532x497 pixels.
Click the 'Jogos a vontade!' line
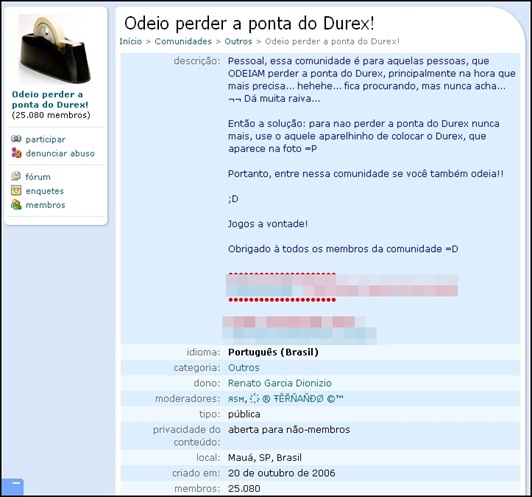(268, 224)
